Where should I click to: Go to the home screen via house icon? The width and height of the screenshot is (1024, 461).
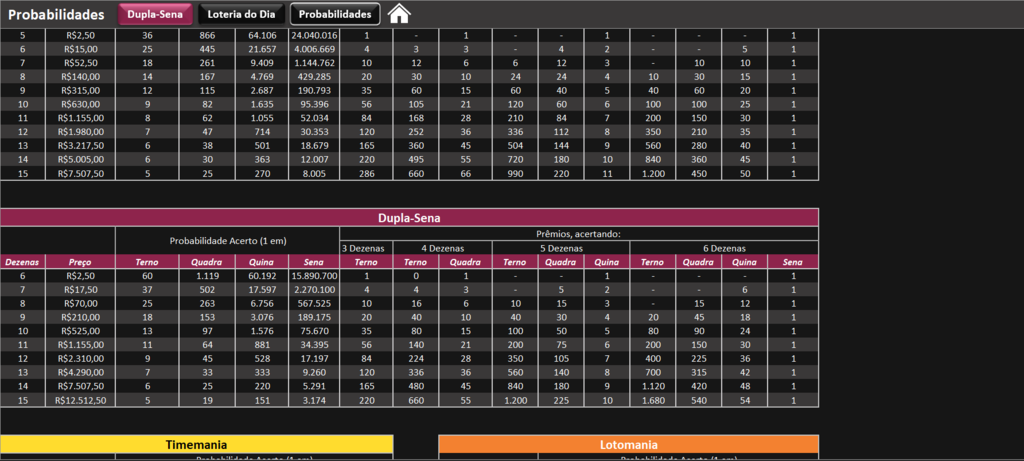coord(399,14)
